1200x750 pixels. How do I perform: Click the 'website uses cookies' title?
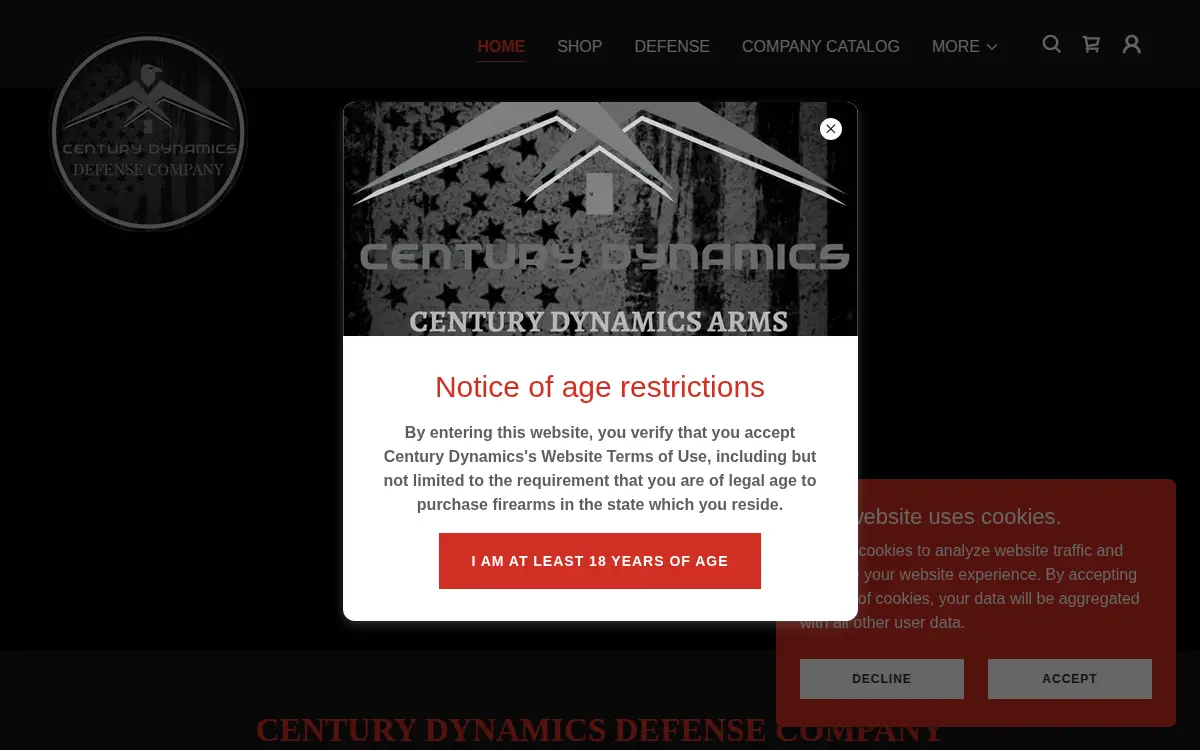(x=932, y=517)
